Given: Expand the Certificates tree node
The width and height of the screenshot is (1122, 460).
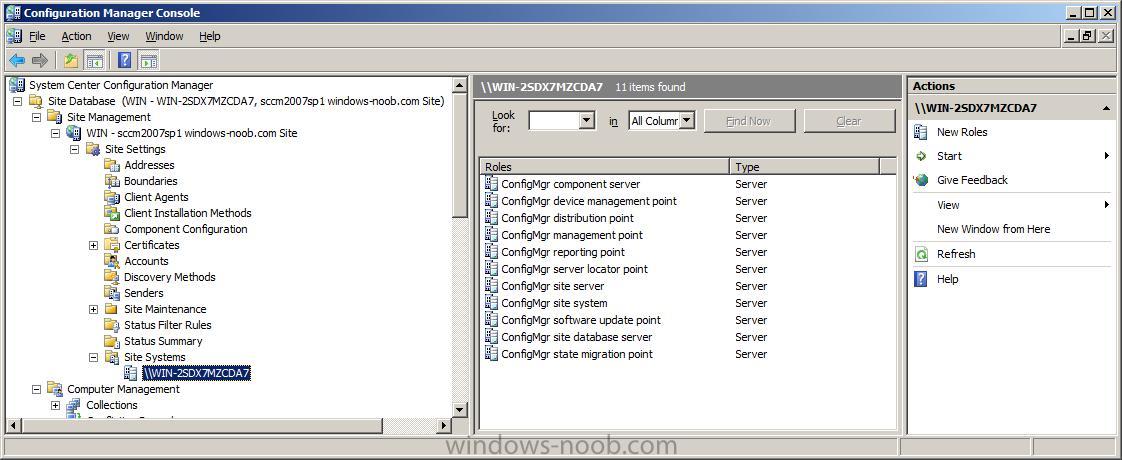Looking at the screenshot, I should (93, 245).
